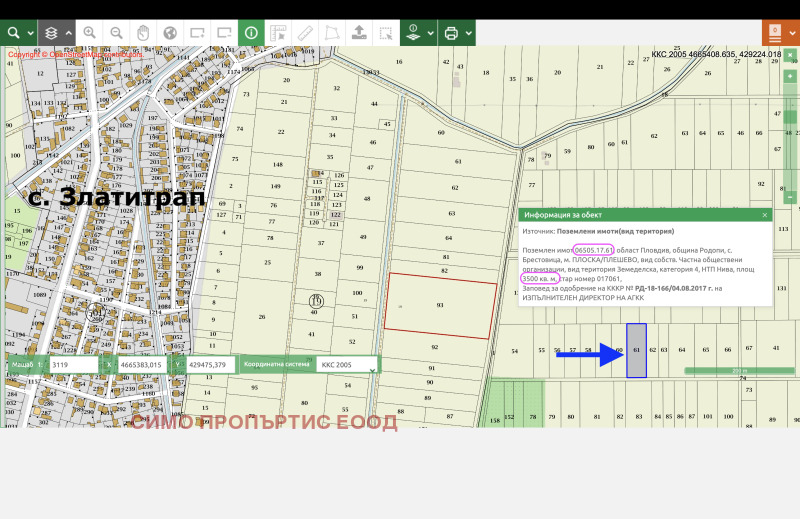Select the zoom in tool
Viewport: 800px width, 519px height.
point(90,33)
